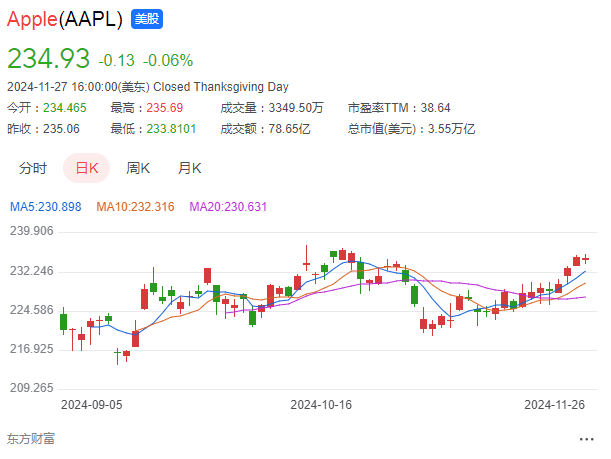
Task: Click the 232.246 y-axis label
Action: click(x=32, y=271)
